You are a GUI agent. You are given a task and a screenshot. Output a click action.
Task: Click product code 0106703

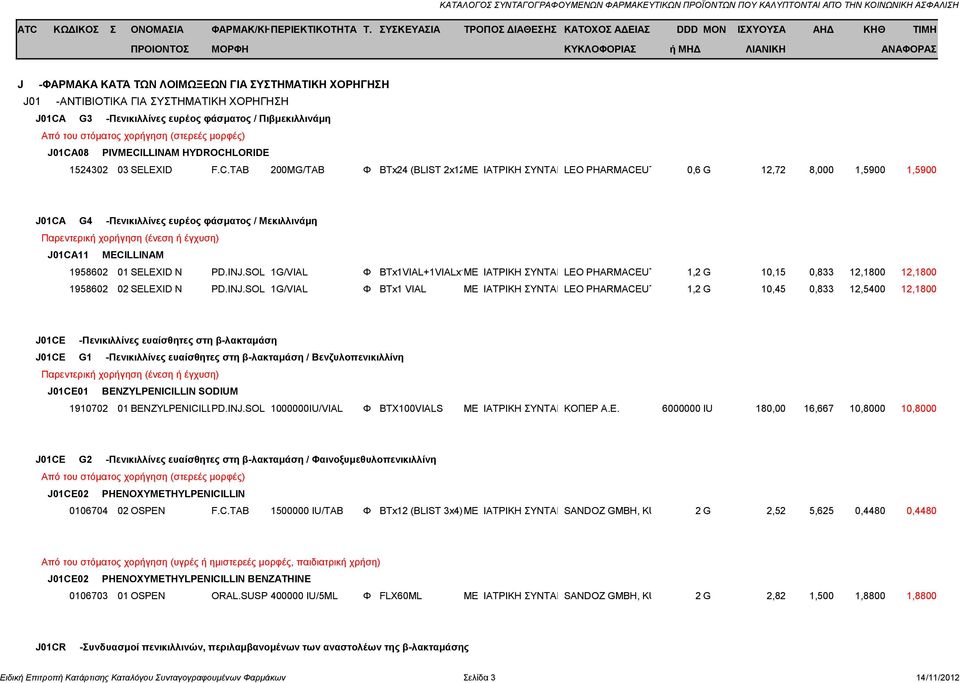89,596
